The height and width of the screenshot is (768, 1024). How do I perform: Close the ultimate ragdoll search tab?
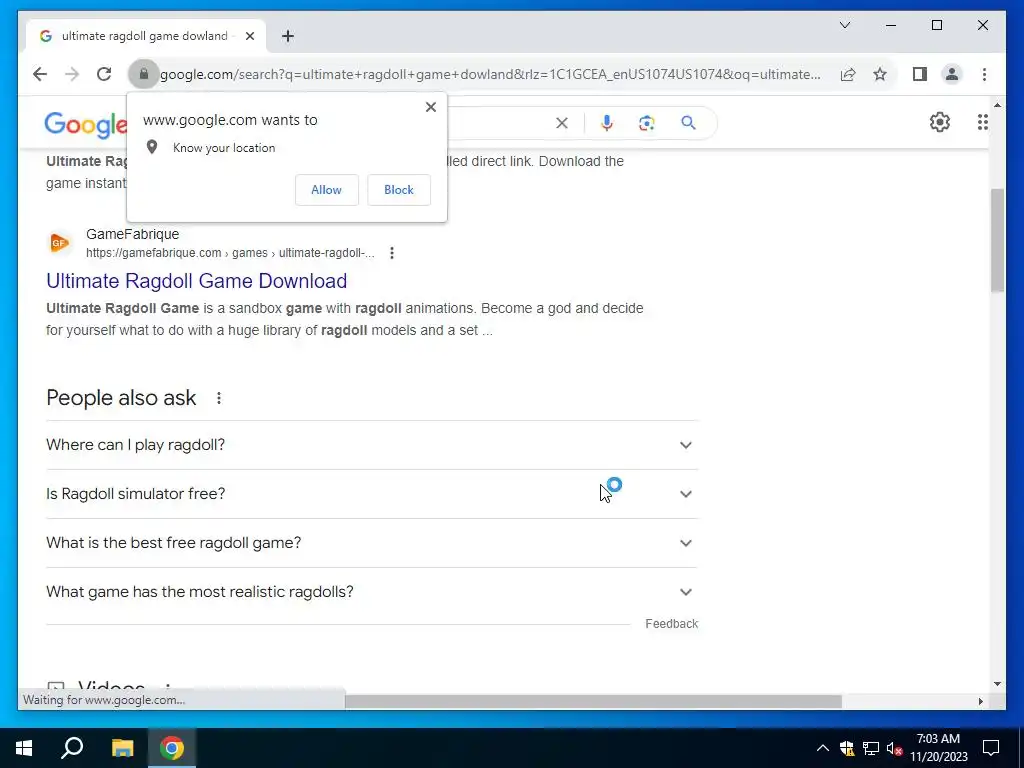(x=249, y=36)
